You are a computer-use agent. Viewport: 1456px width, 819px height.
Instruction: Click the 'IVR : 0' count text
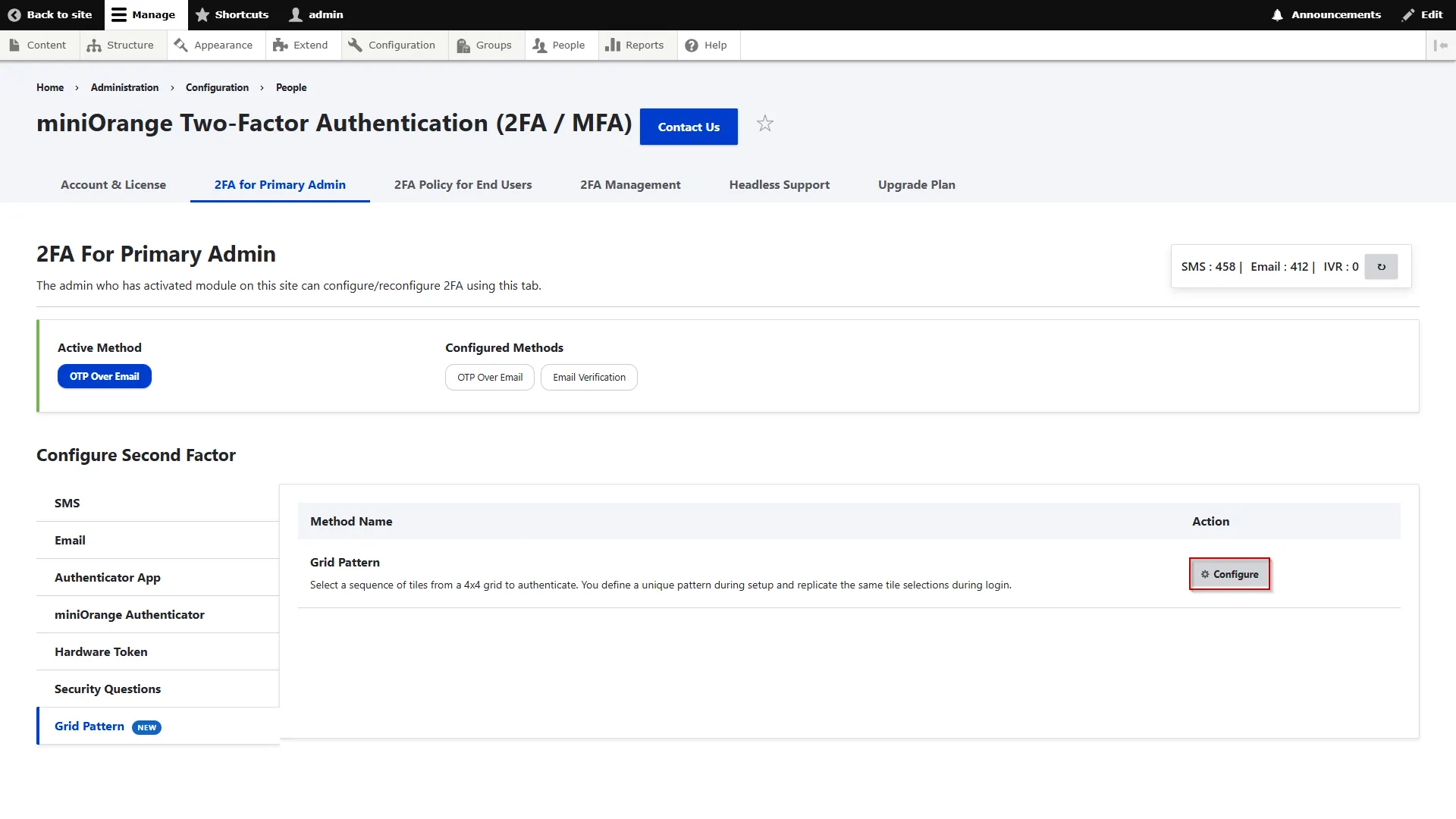tap(1341, 267)
